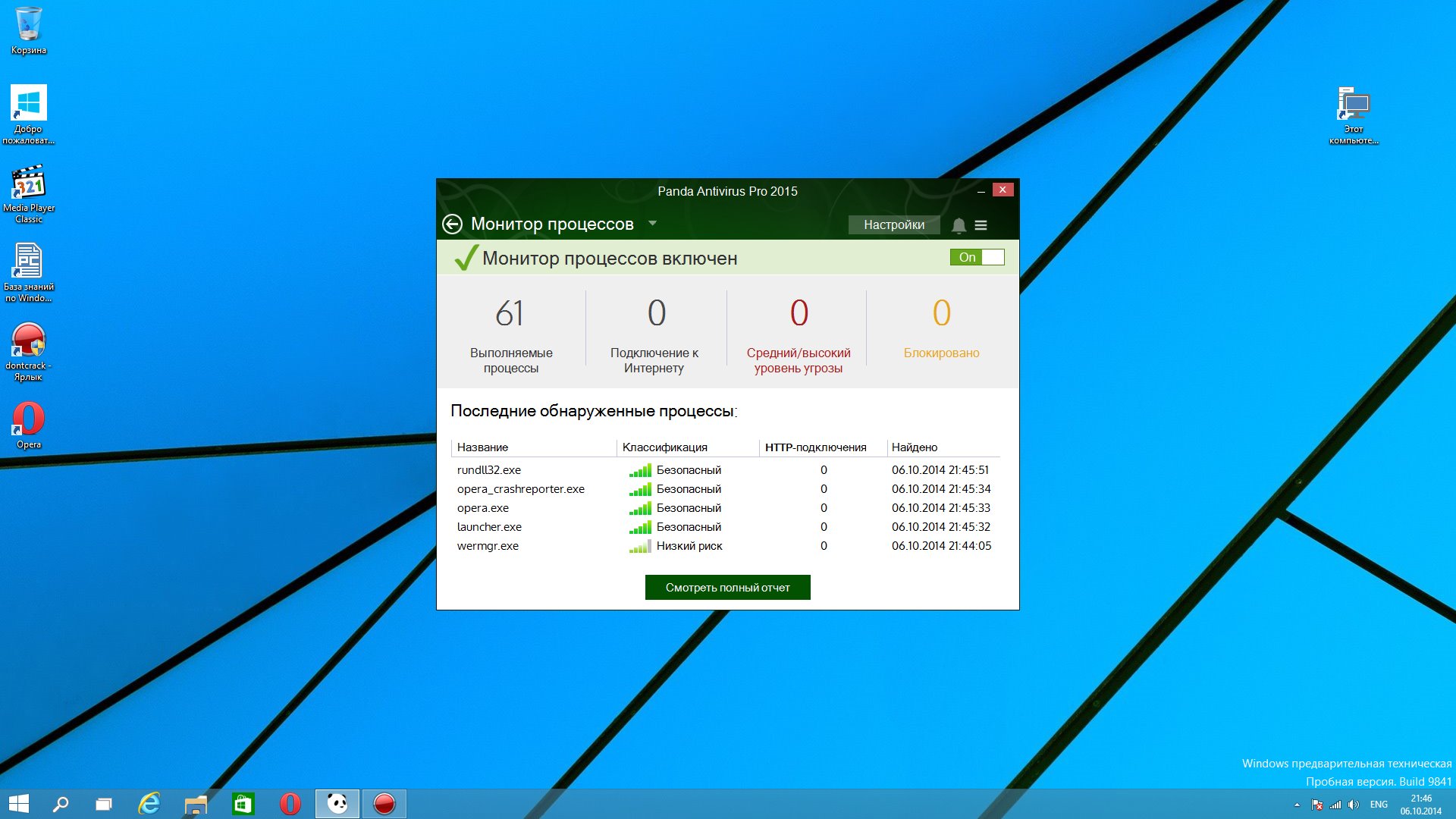Select the Средний/высокий уровень угрозы counter
The image size is (1456, 819).
tap(799, 334)
